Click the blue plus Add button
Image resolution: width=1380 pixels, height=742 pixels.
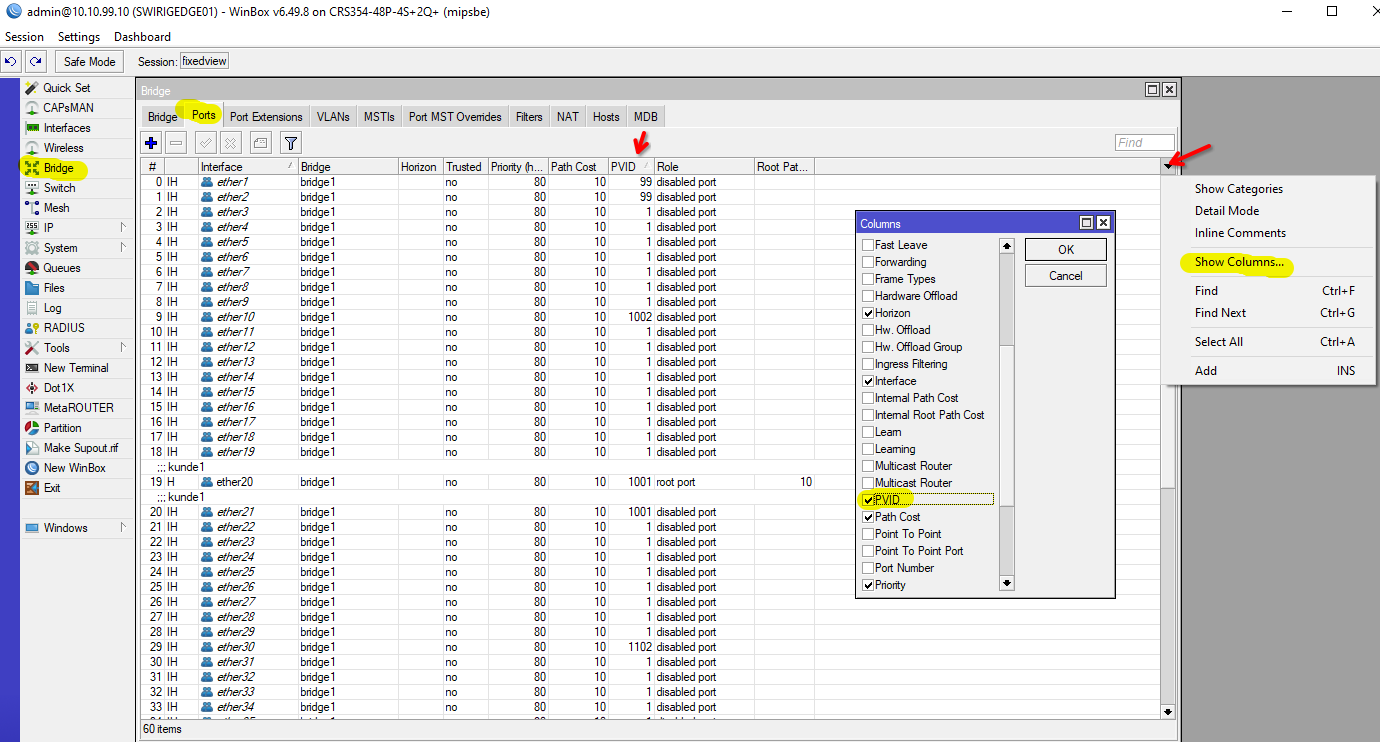coord(151,143)
